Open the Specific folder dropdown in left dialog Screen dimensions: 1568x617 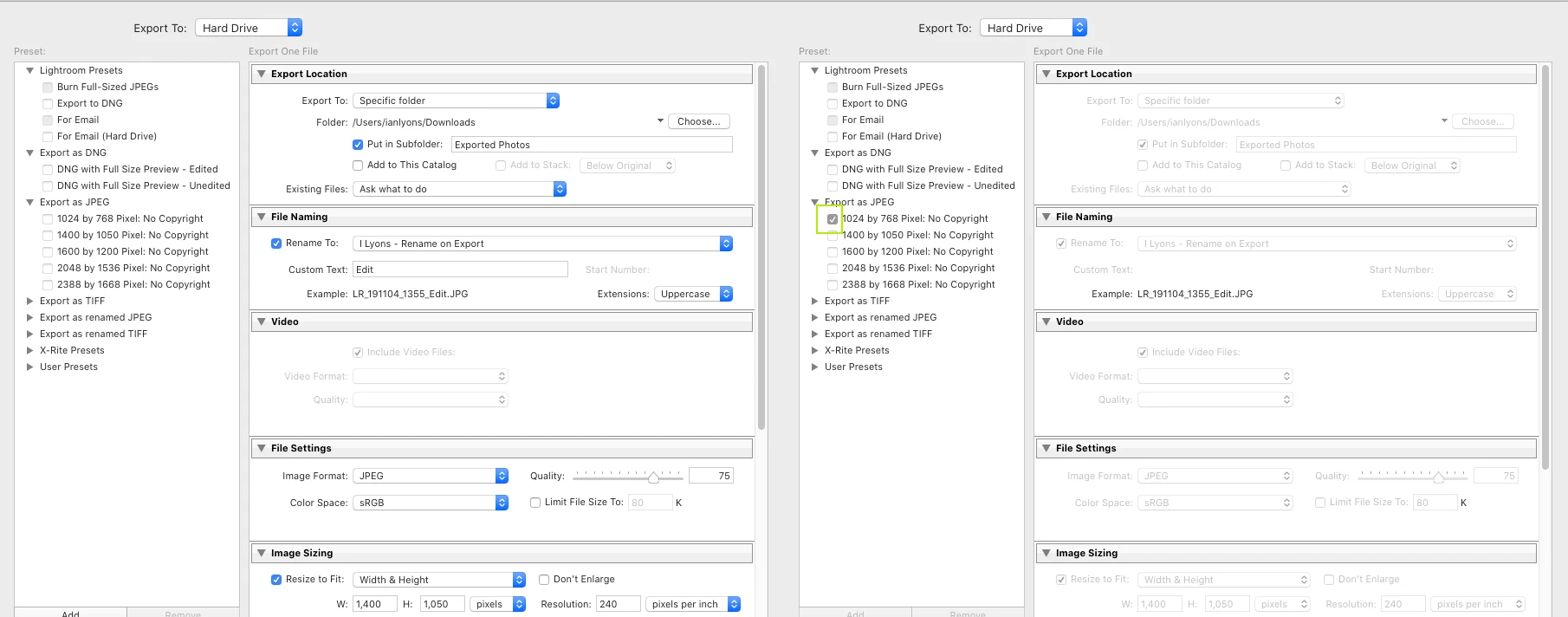coord(456,101)
